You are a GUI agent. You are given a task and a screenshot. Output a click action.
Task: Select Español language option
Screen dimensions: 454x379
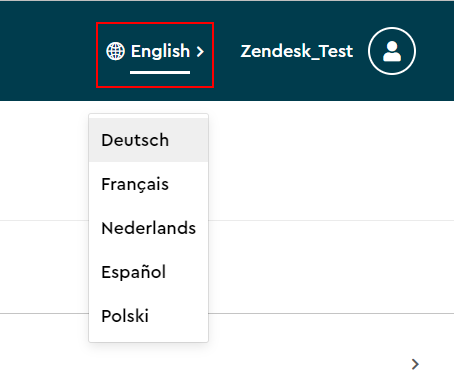148,272
